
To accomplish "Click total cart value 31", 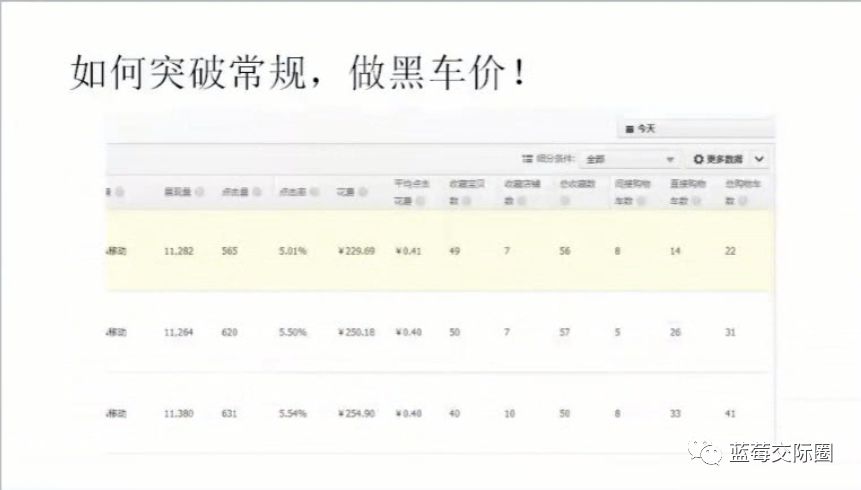I will [x=730, y=332].
